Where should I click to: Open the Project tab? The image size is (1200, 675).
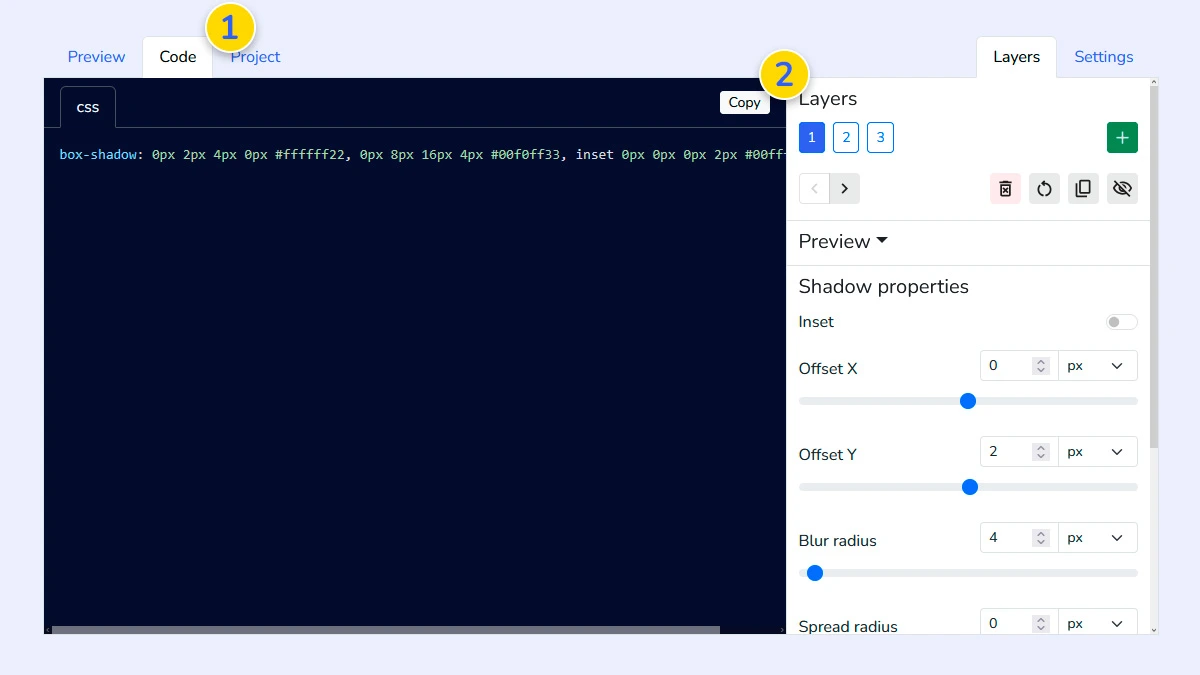tap(254, 57)
